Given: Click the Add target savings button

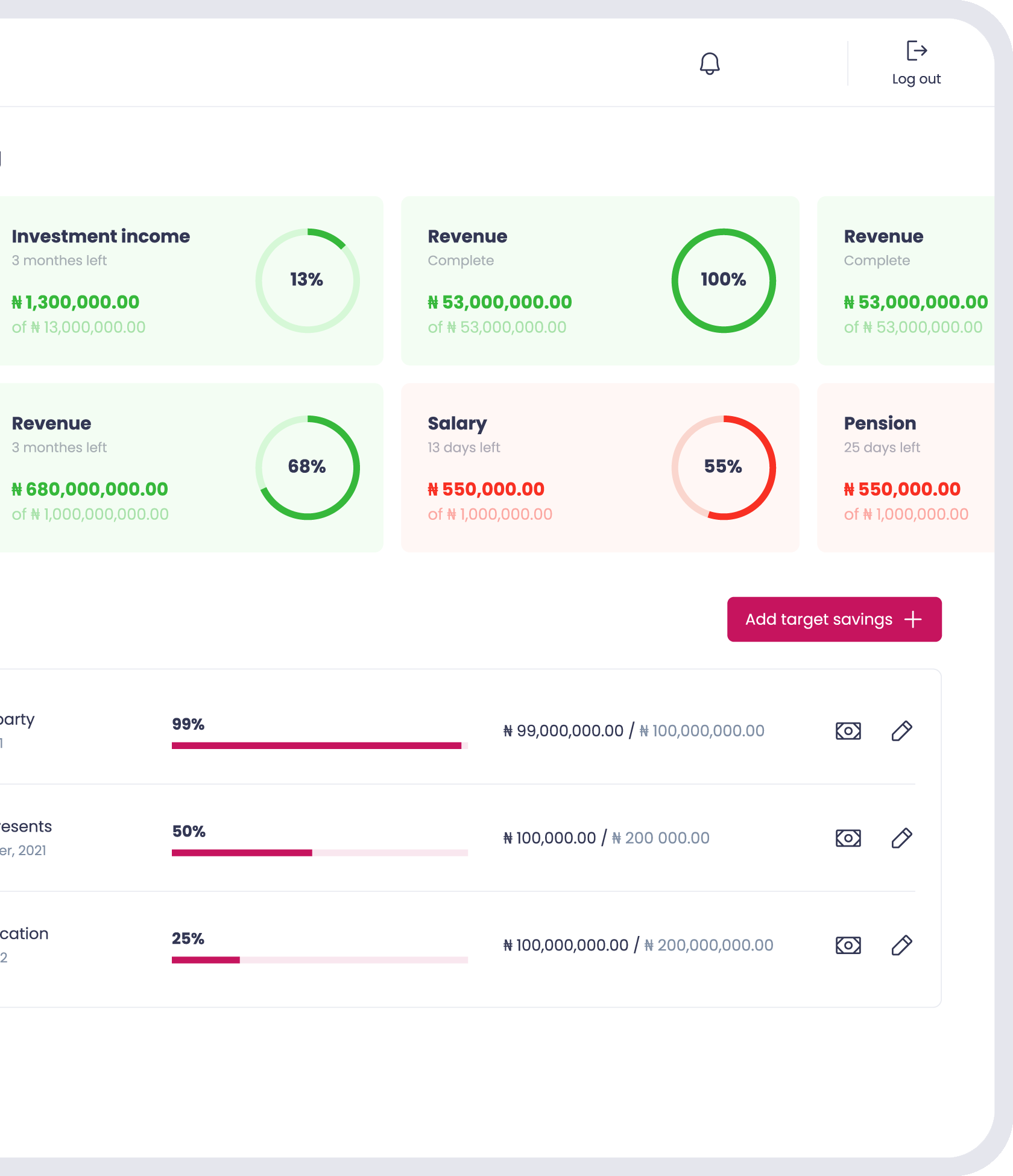Looking at the screenshot, I should click(835, 619).
